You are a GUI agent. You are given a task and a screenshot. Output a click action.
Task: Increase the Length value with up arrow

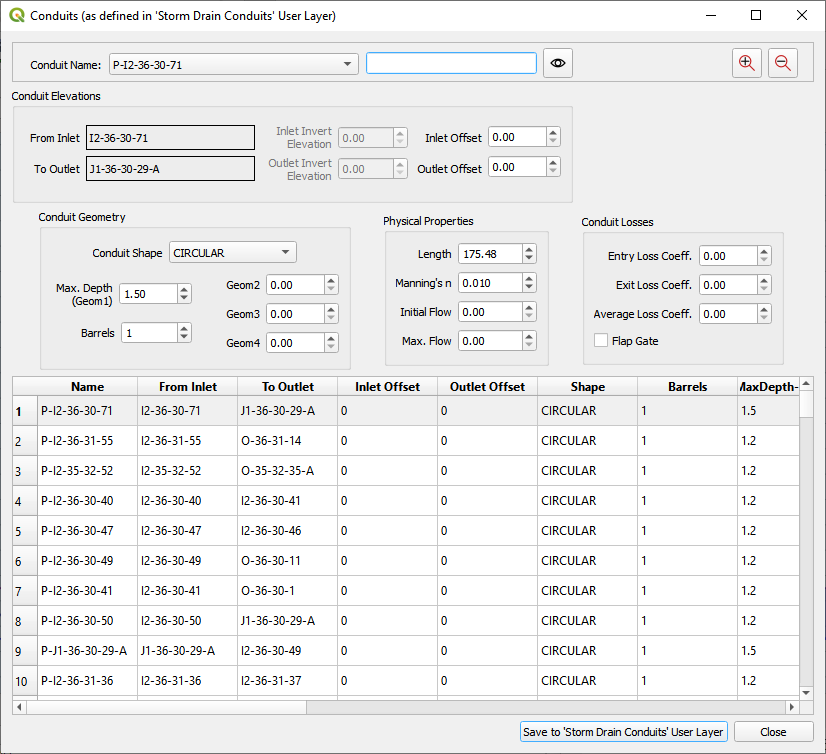pos(529,250)
